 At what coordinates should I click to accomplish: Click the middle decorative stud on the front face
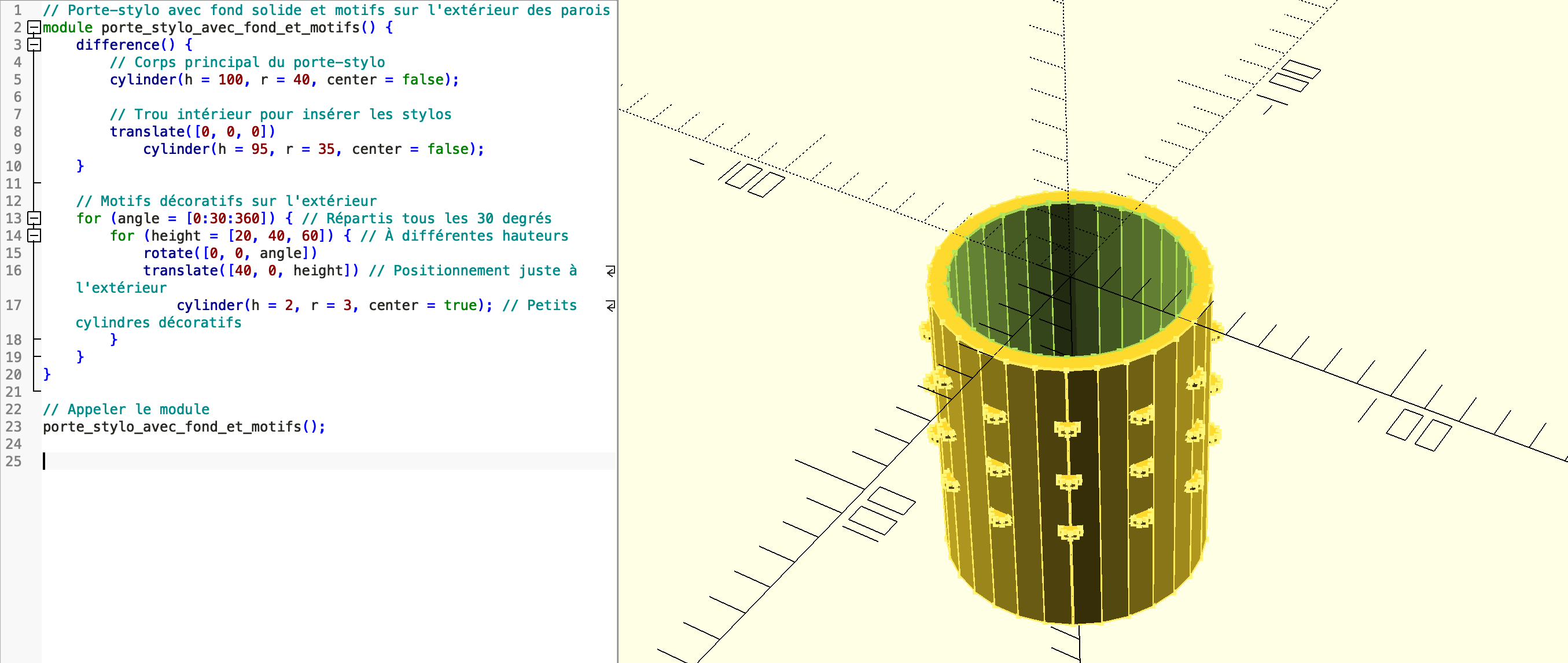click(1069, 481)
